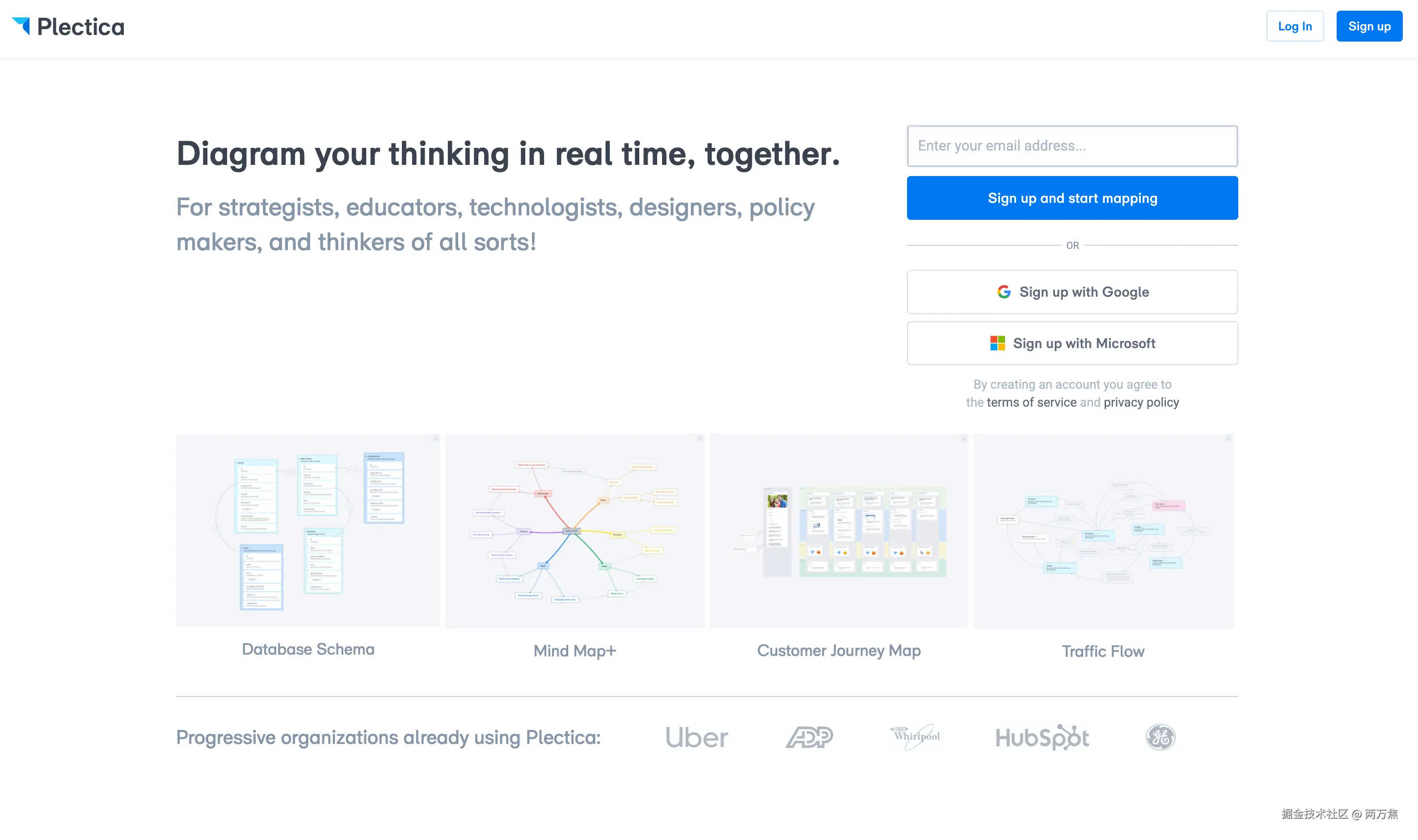
Task: Open the terms of service link
Action: (x=1031, y=403)
